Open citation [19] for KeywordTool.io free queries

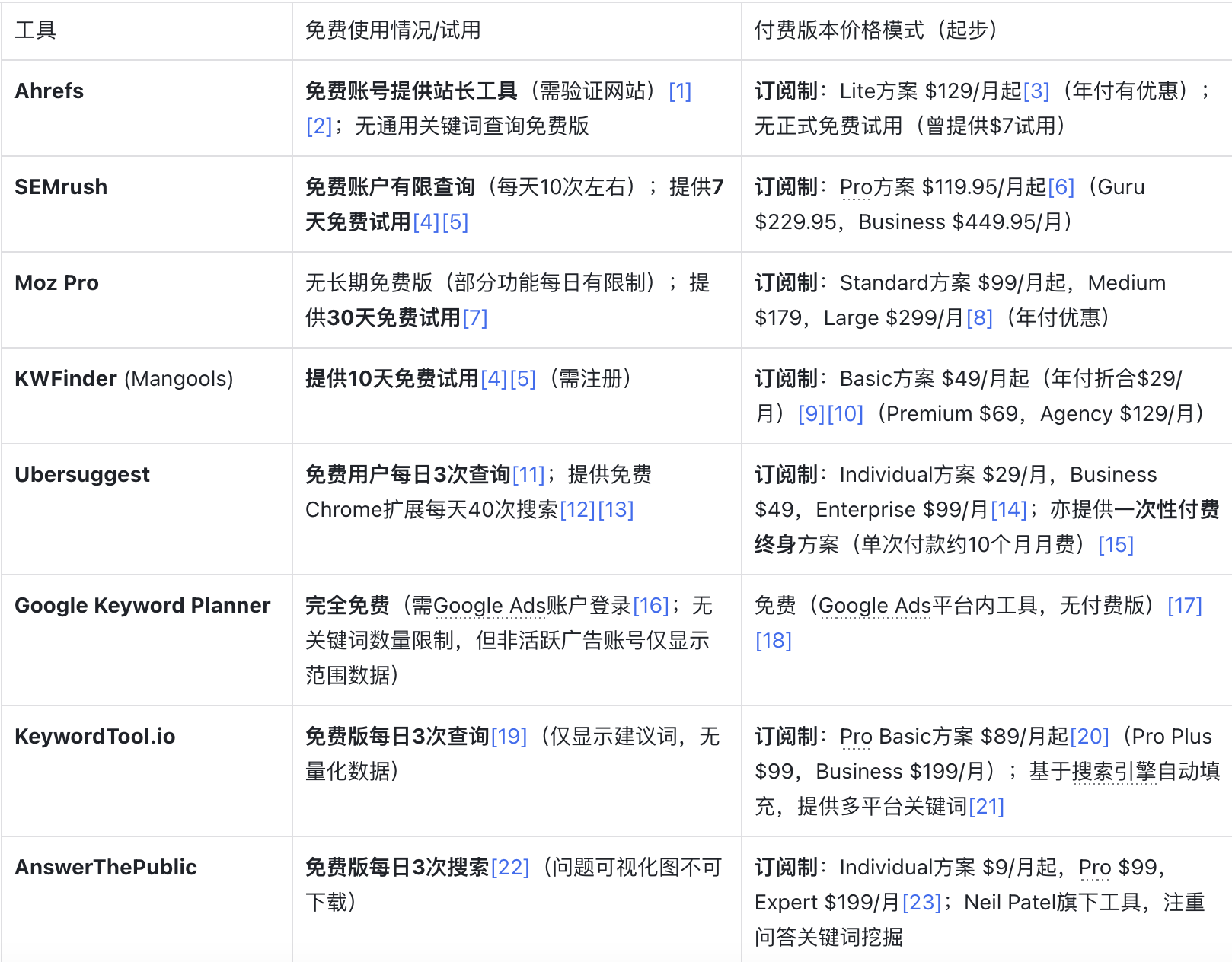(x=509, y=736)
